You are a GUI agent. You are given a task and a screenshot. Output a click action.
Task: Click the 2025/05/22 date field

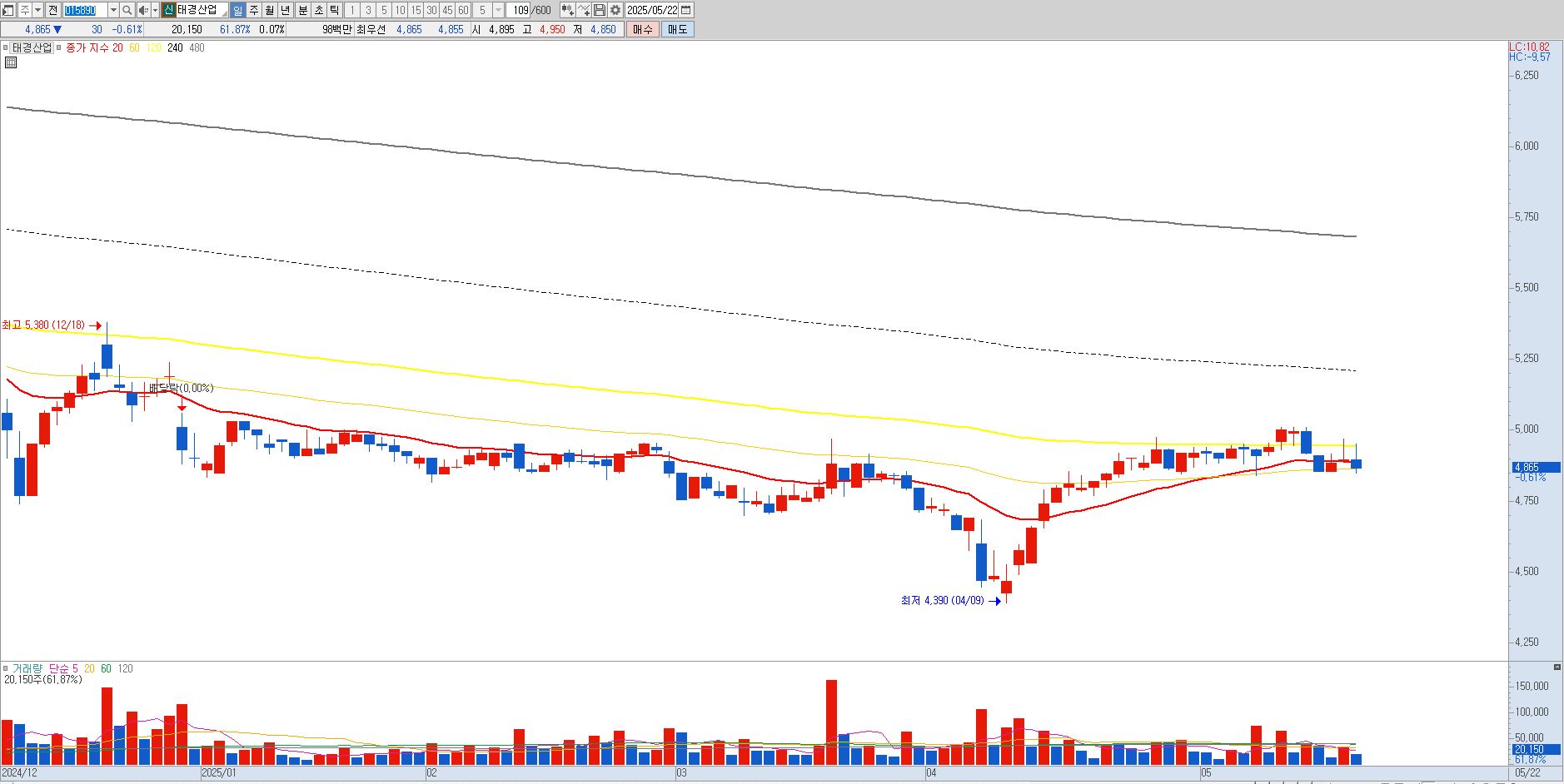(x=652, y=10)
